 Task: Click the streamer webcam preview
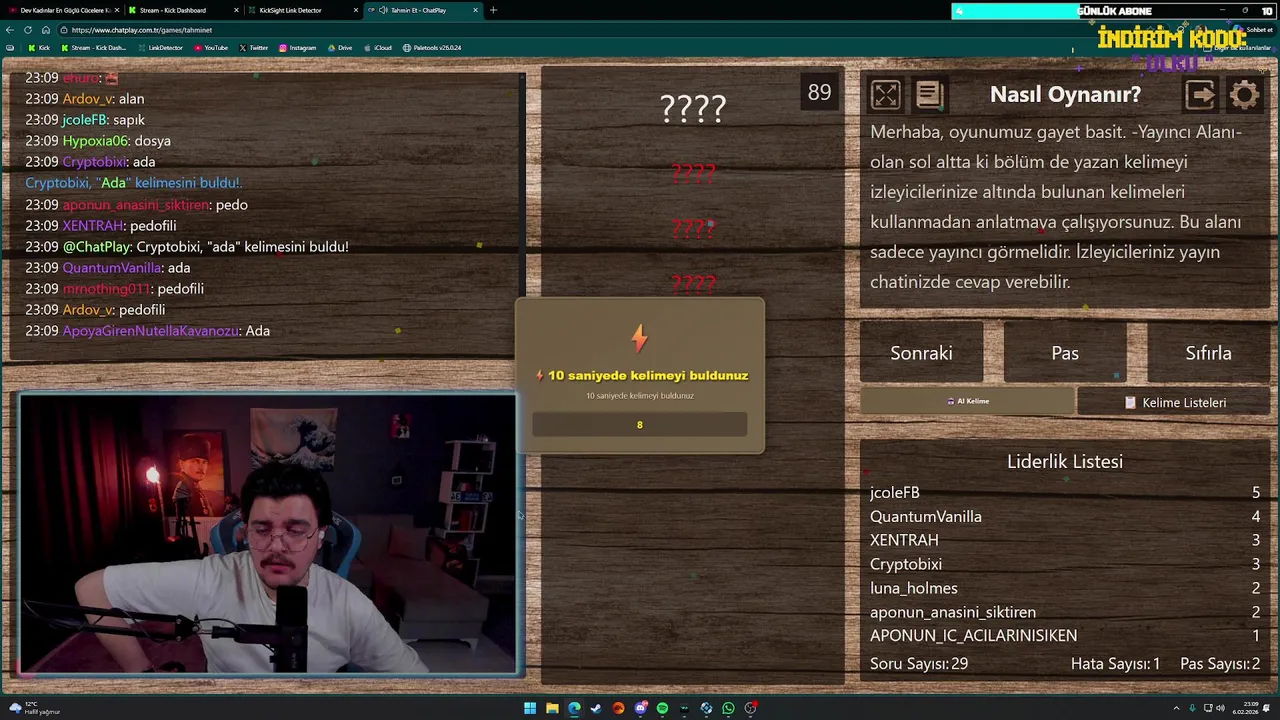[x=268, y=534]
